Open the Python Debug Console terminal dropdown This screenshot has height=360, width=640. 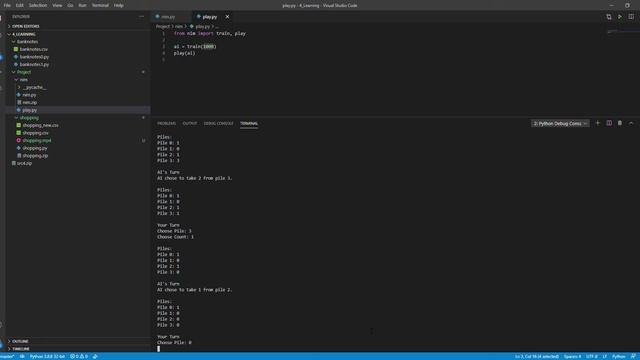560,123
